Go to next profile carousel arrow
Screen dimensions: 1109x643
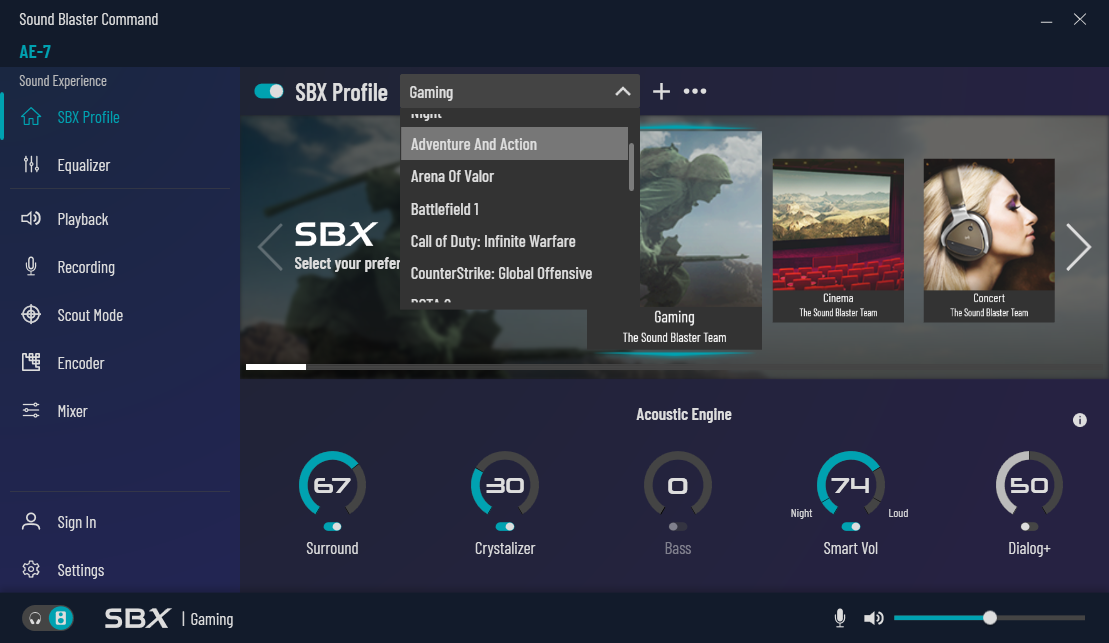click(1078, 247)
